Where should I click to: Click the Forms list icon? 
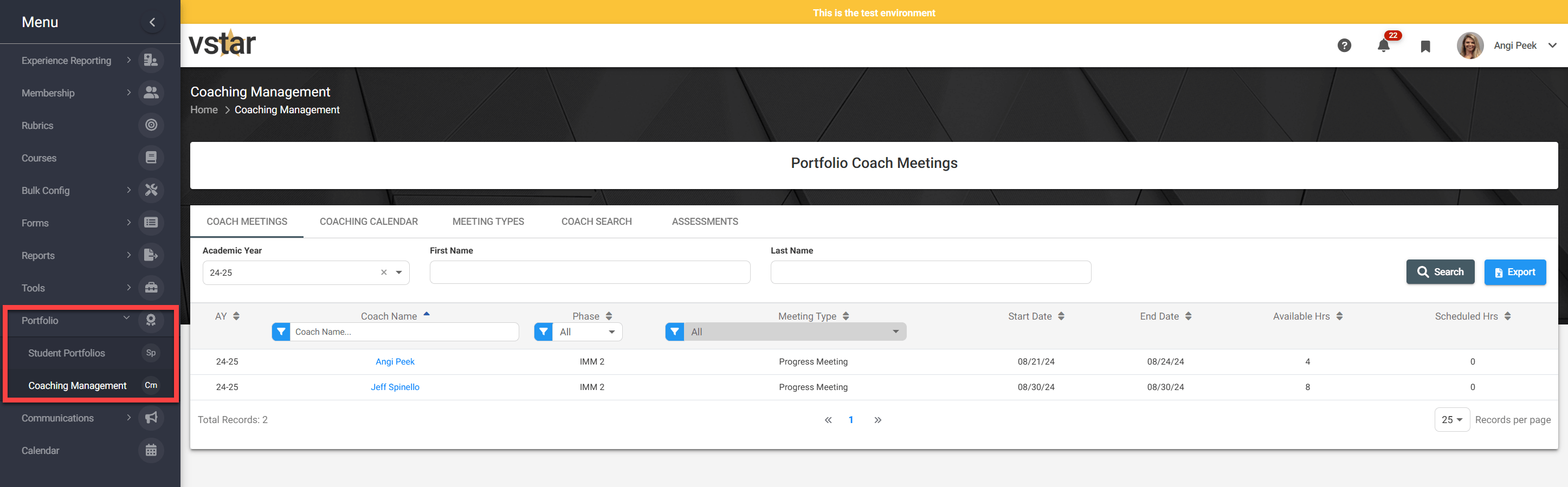point(151,223)
